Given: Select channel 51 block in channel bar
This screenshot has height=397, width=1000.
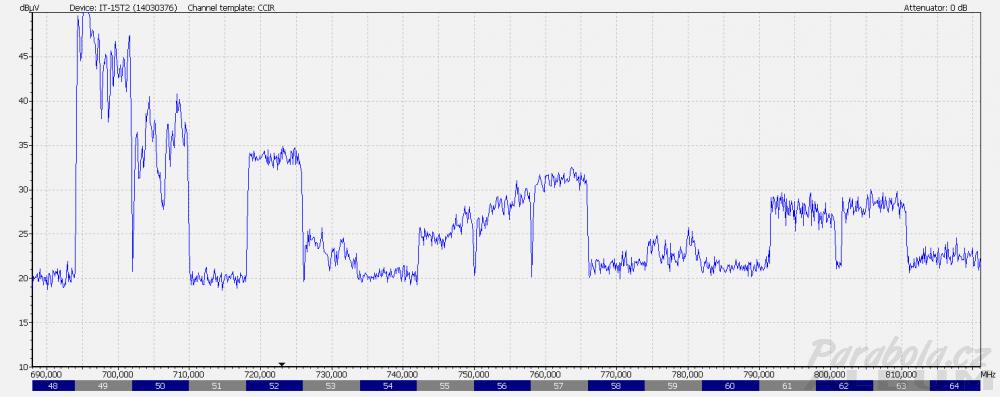Looking at the screenshot, I should pos(217,386).
